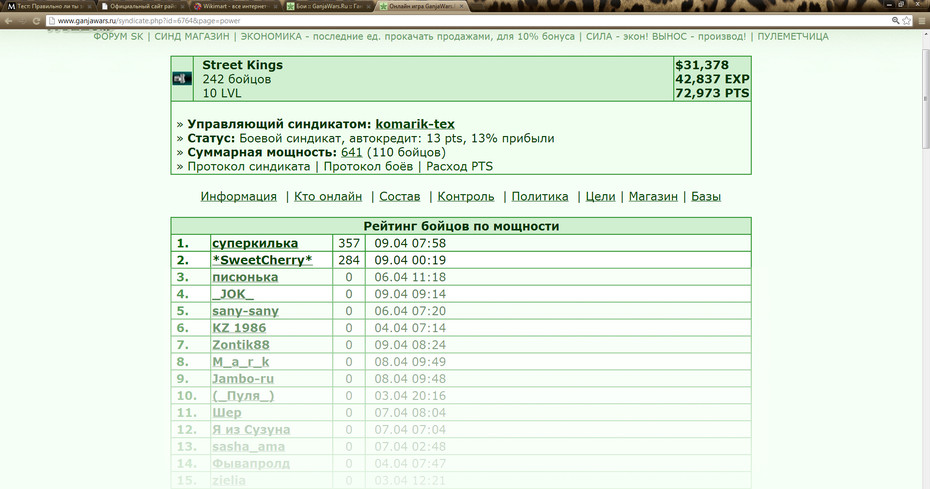Go back using browser back arrow
Screen dimensions: 930x489
coord(8,21)
